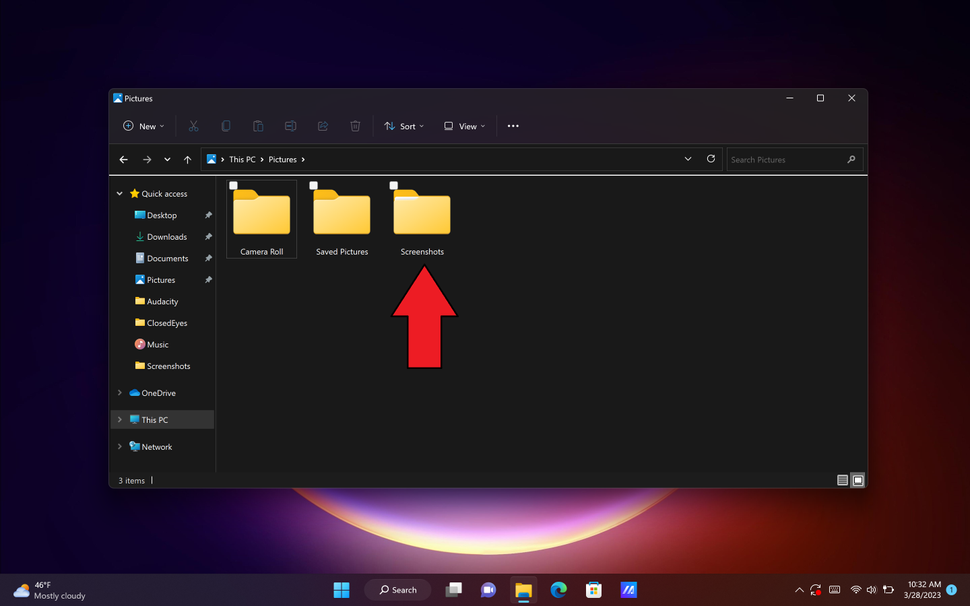This screenshot has width=970, height=606.
Task: Delete selection using the trash icon
Action: (x=355, y=126)
